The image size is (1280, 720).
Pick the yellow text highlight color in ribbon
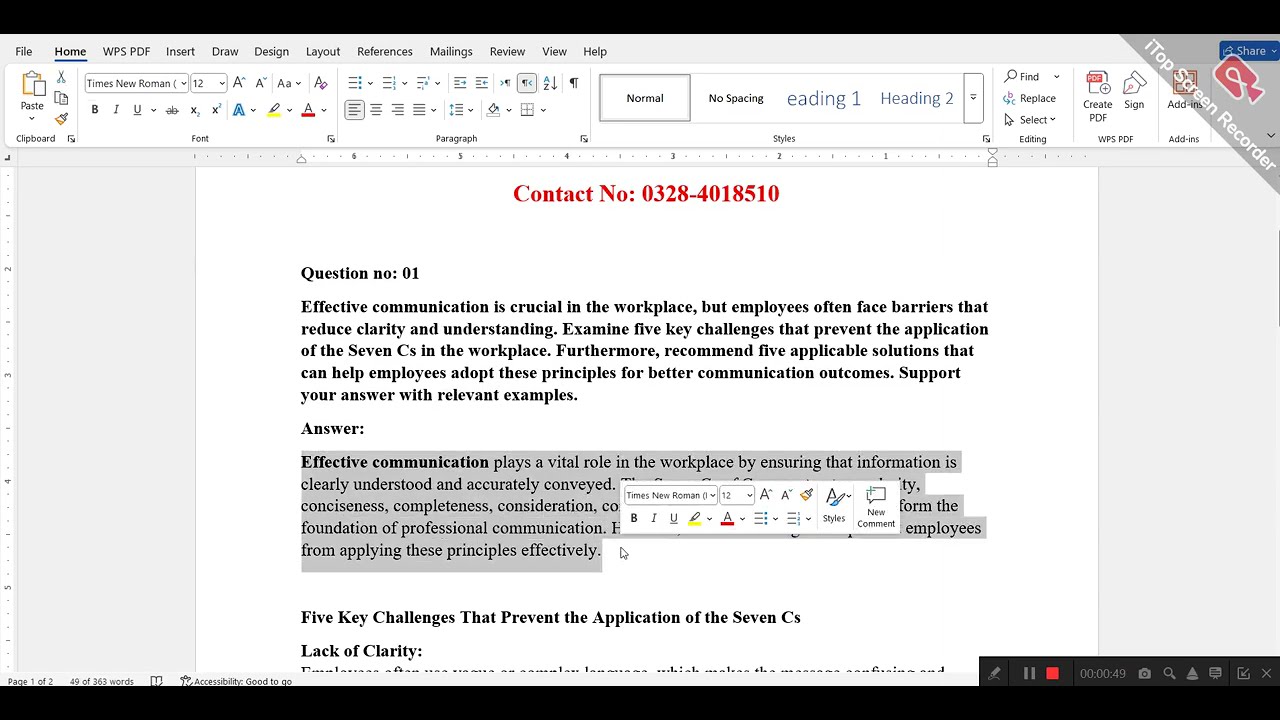(x=273, y=110)
